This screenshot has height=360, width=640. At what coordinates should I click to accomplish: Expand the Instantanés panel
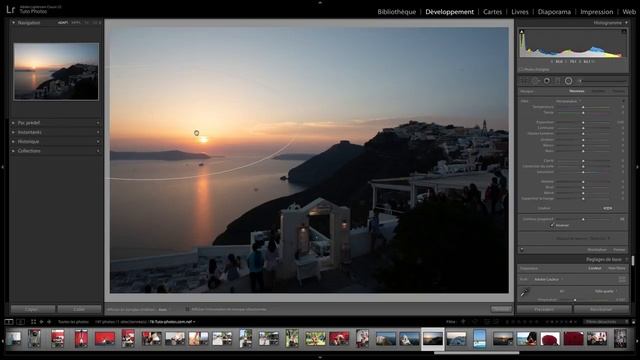coord(13,132)
